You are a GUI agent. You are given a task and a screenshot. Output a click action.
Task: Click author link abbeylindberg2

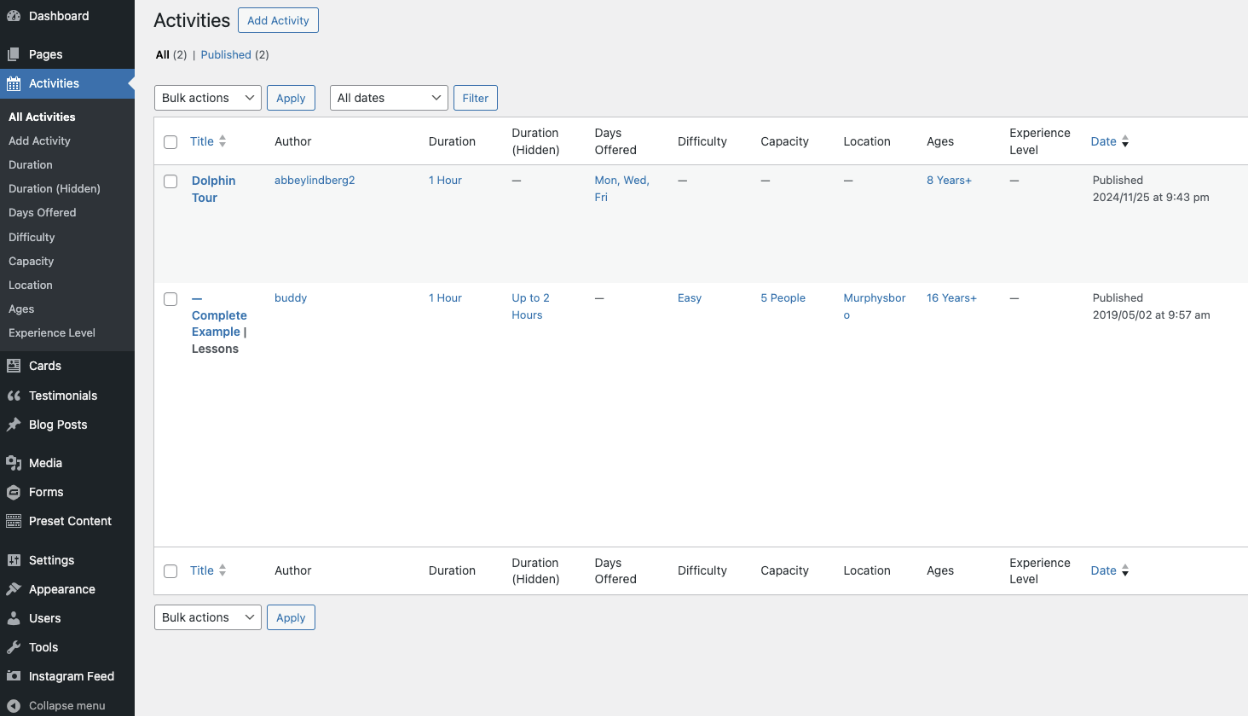[315, 181]
